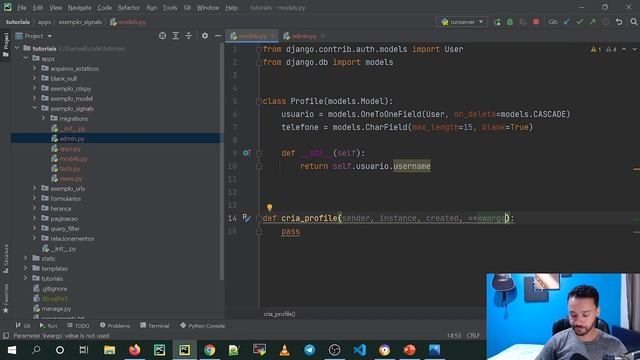
Task: Select admin.py in the project tree
Action: coord(72,139)
